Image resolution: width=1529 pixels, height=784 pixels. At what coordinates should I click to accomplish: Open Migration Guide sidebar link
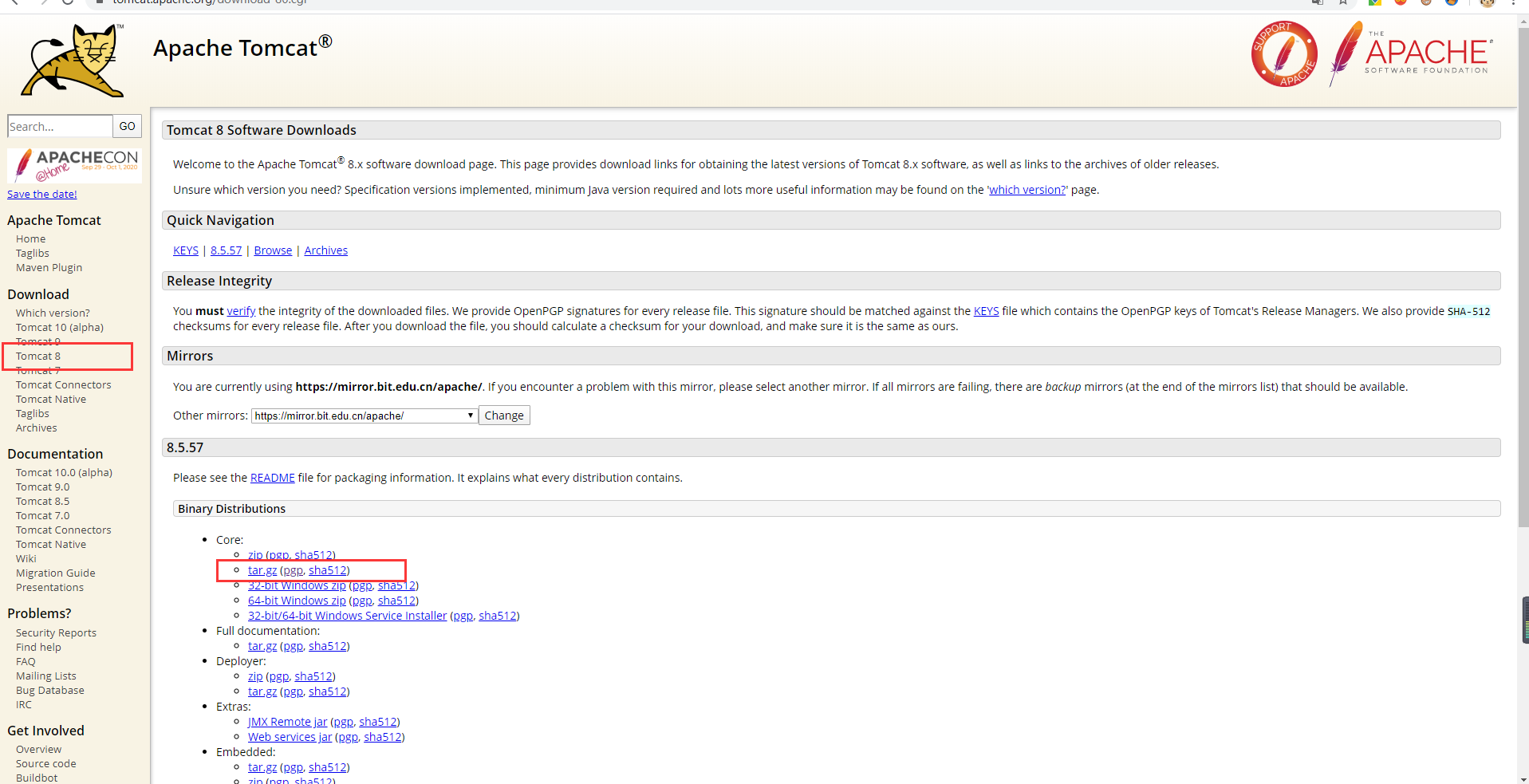click(x=55, y=573)
